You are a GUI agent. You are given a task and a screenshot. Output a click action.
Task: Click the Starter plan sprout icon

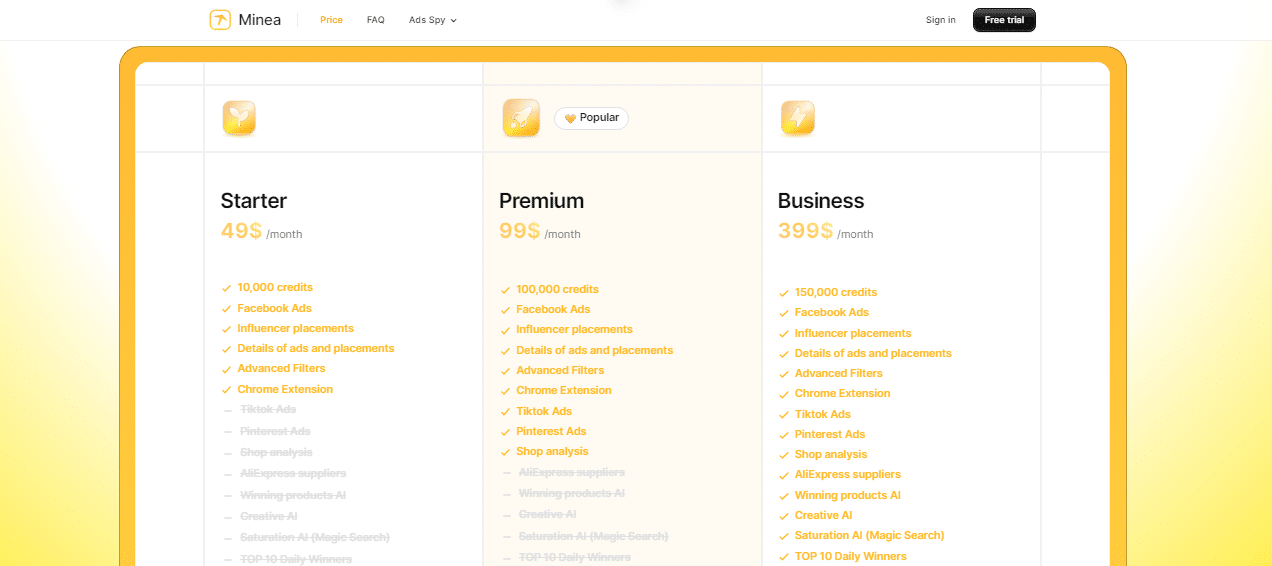pyautogui.click(x=239, y=118)
